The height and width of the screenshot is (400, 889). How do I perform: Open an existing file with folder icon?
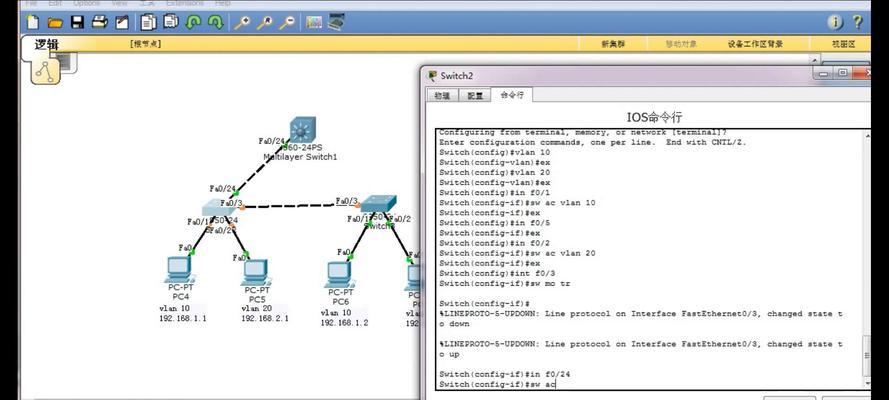tap(55, 23)
